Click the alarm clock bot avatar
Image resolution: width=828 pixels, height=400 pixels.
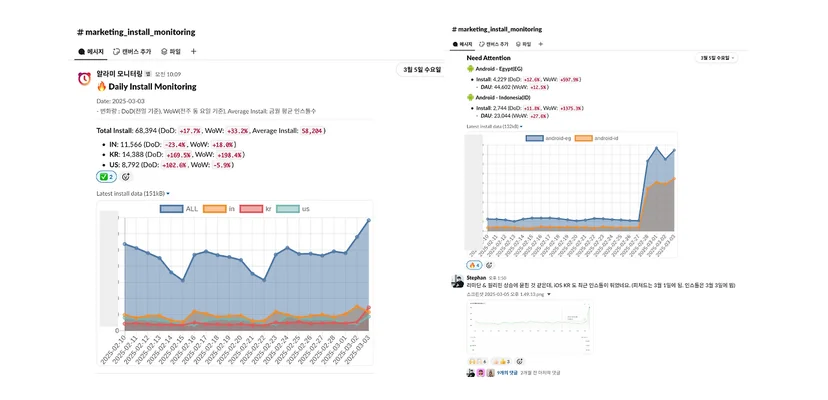(x=84, y=79)
